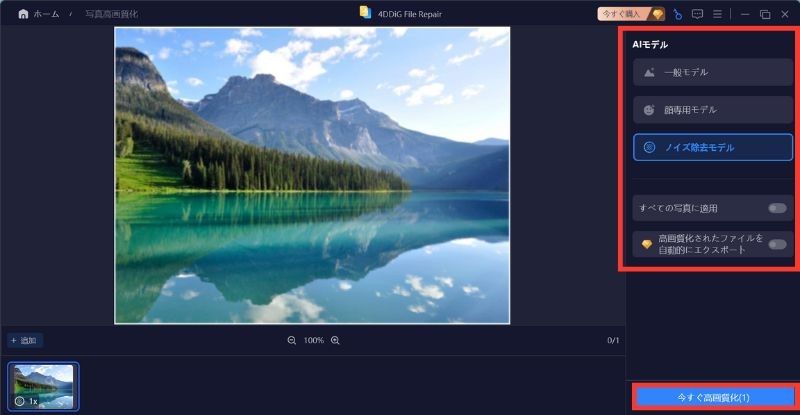Click the mountain lake preview image

coord(312,175)
